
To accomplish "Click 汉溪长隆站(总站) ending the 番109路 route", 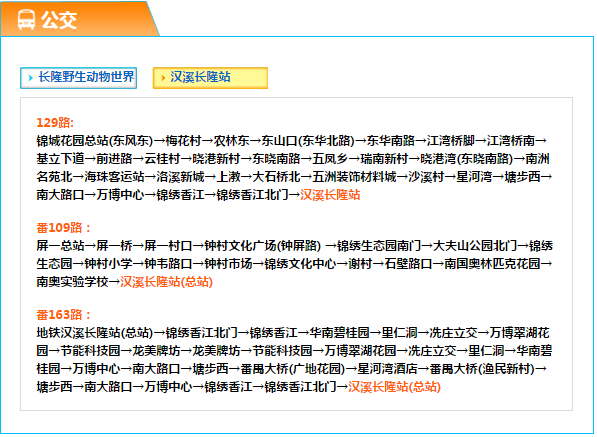I will 166,282.
